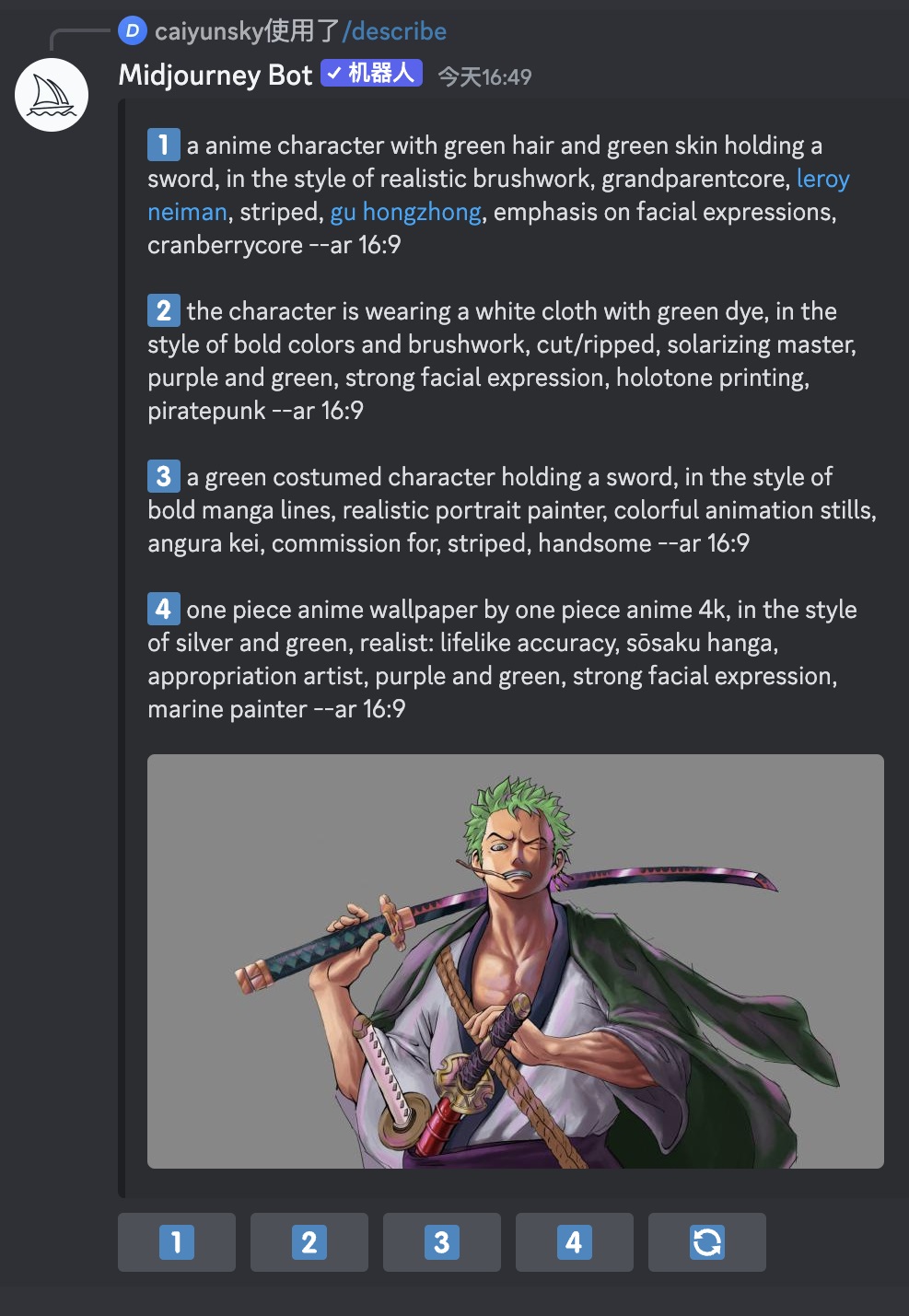Choose prompt option 4 button below the image
The height and width of the screenshot is (1316, 909).
[x=575, y=1242]
